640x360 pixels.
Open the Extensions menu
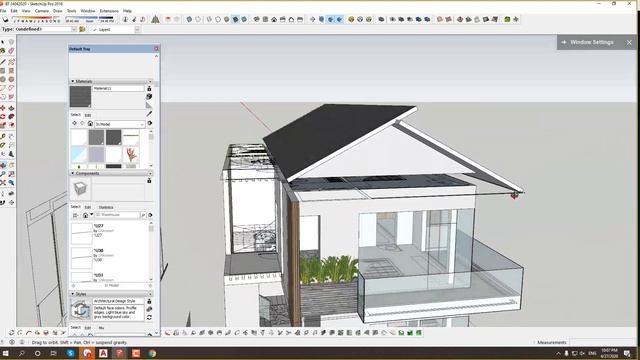click(x=109, y=11)
